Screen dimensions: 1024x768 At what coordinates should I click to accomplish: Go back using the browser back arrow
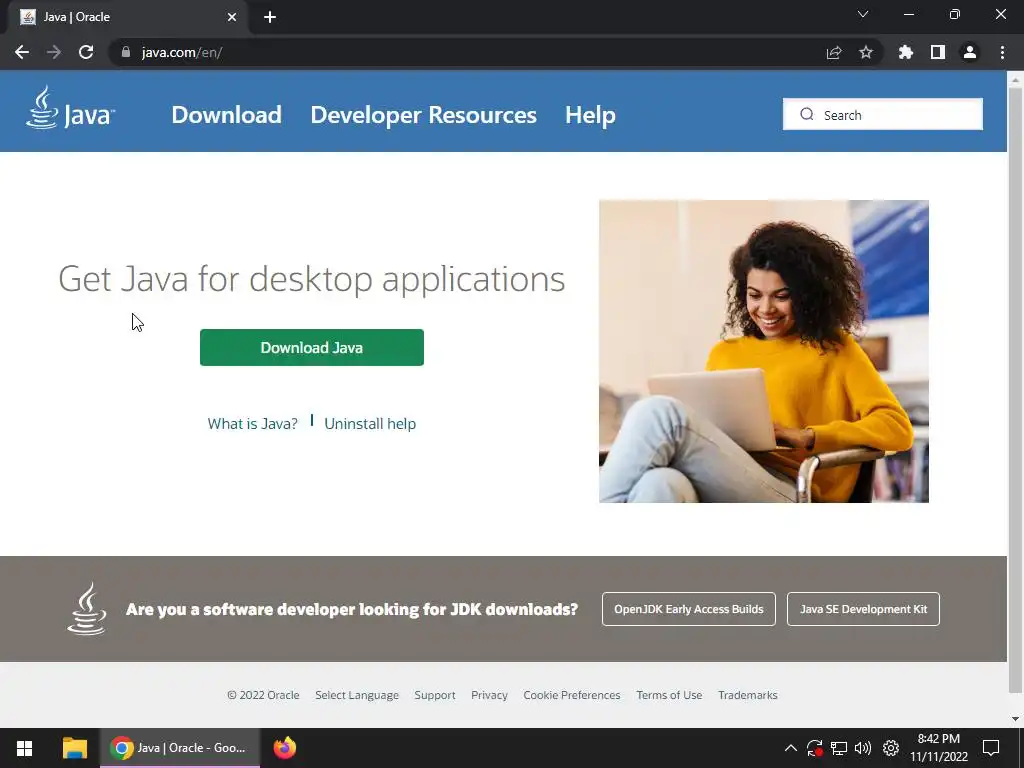22,52
